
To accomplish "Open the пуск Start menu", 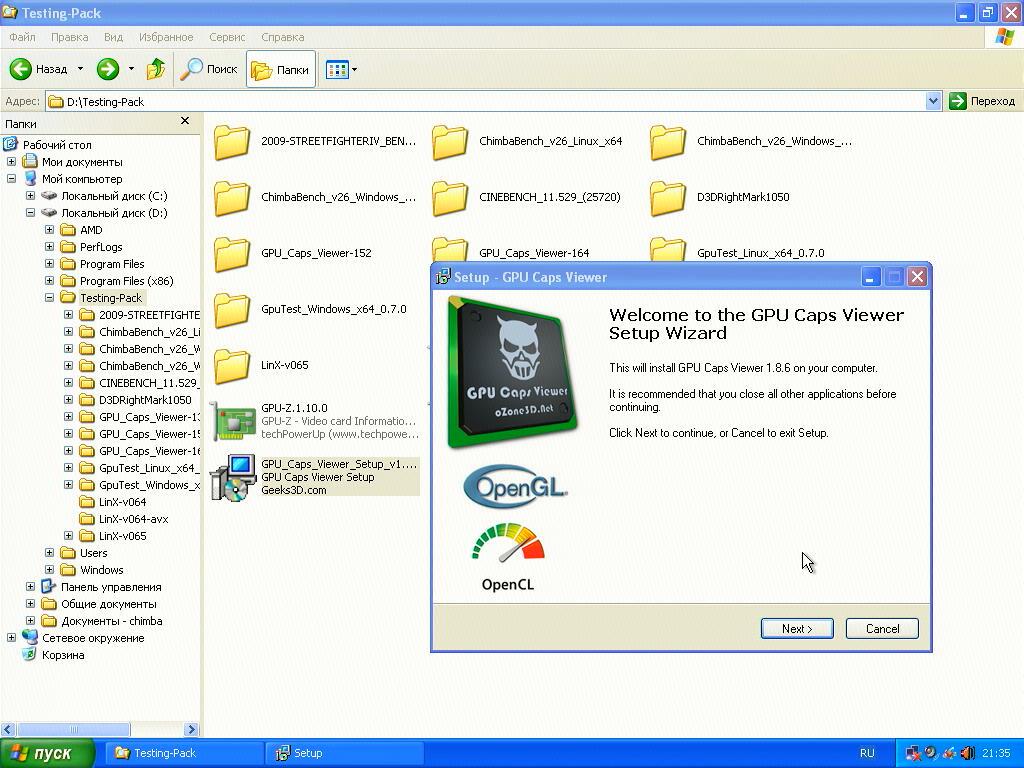I will click(46, 753).
